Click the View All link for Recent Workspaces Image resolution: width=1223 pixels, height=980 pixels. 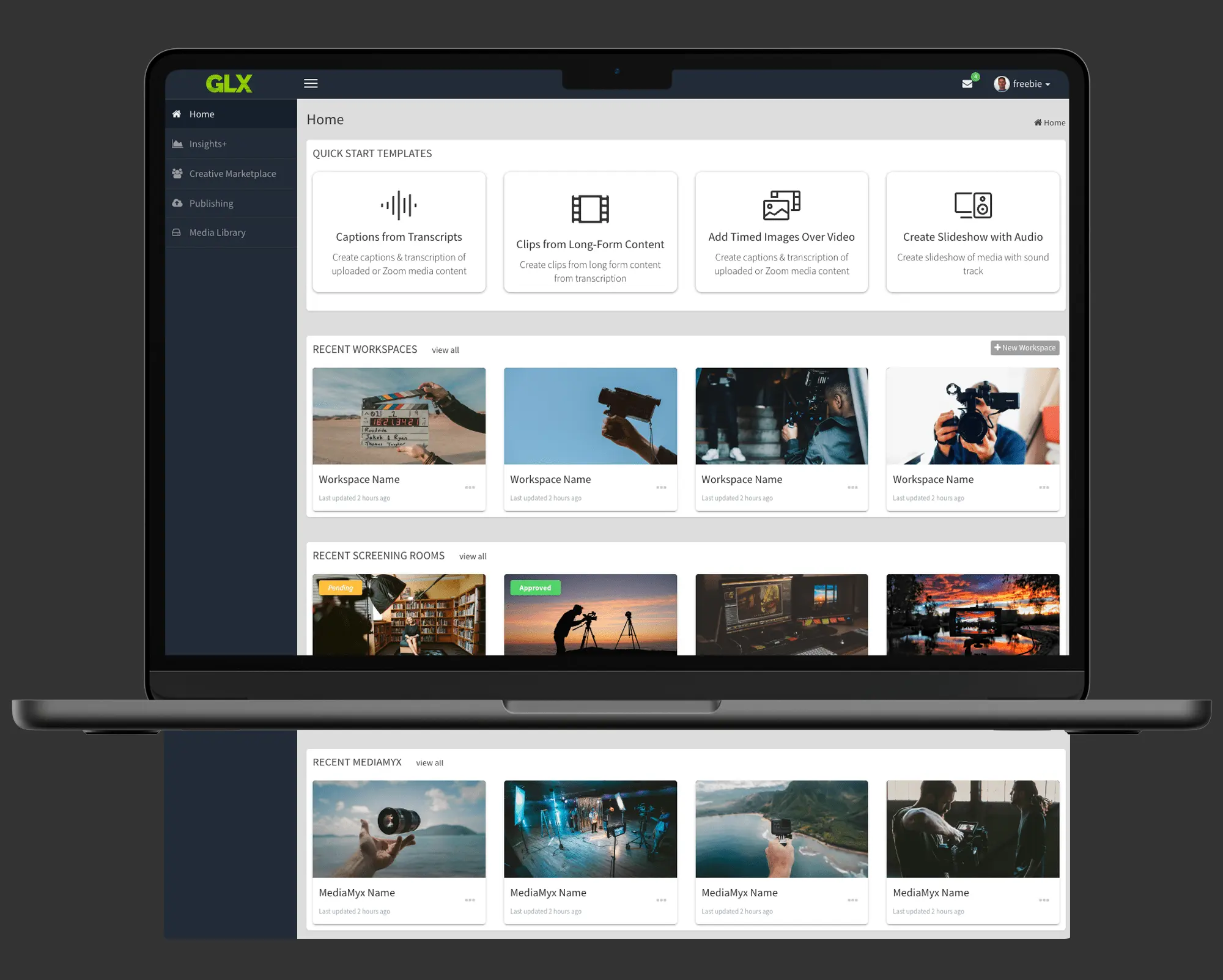point(444,350)
